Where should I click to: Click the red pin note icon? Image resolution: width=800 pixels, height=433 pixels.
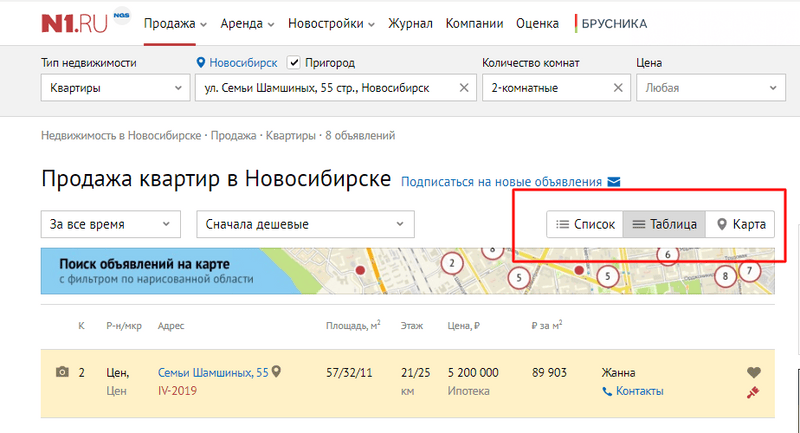pyautogui.click(x=754, y=392)
